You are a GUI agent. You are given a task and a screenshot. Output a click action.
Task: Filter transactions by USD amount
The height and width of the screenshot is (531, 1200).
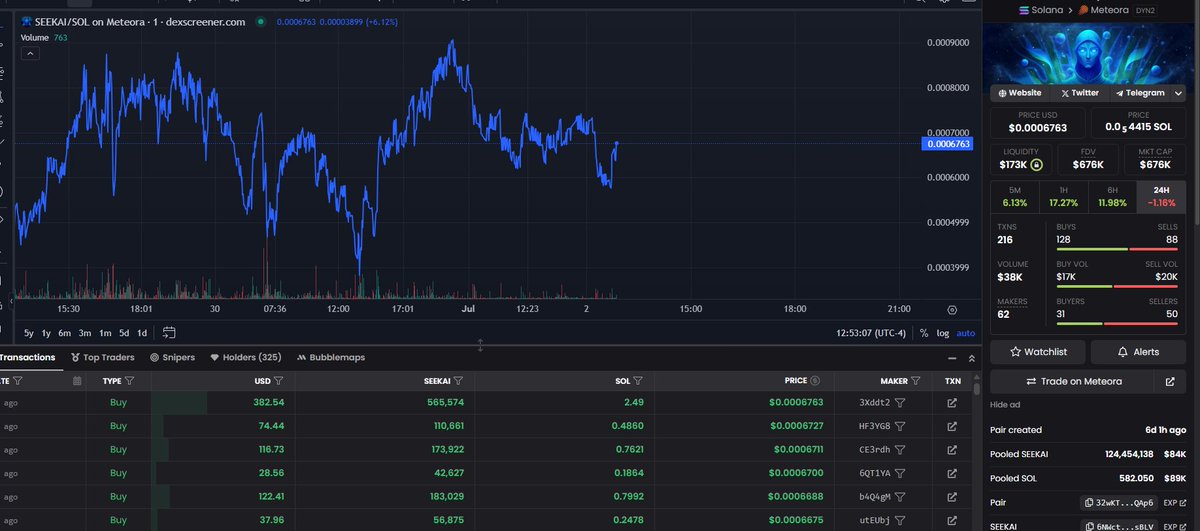(278, 380)
